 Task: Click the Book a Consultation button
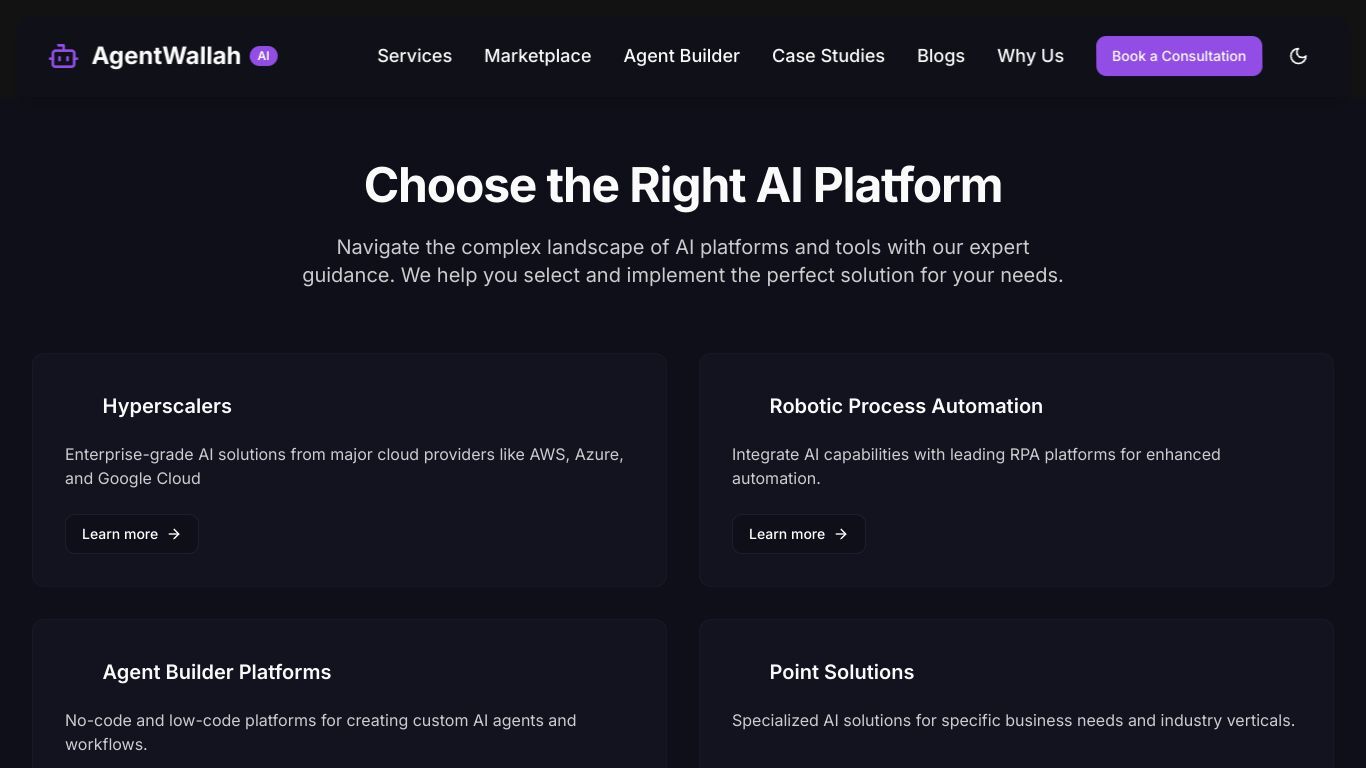pyautogui.click(x=1179, y=56)
